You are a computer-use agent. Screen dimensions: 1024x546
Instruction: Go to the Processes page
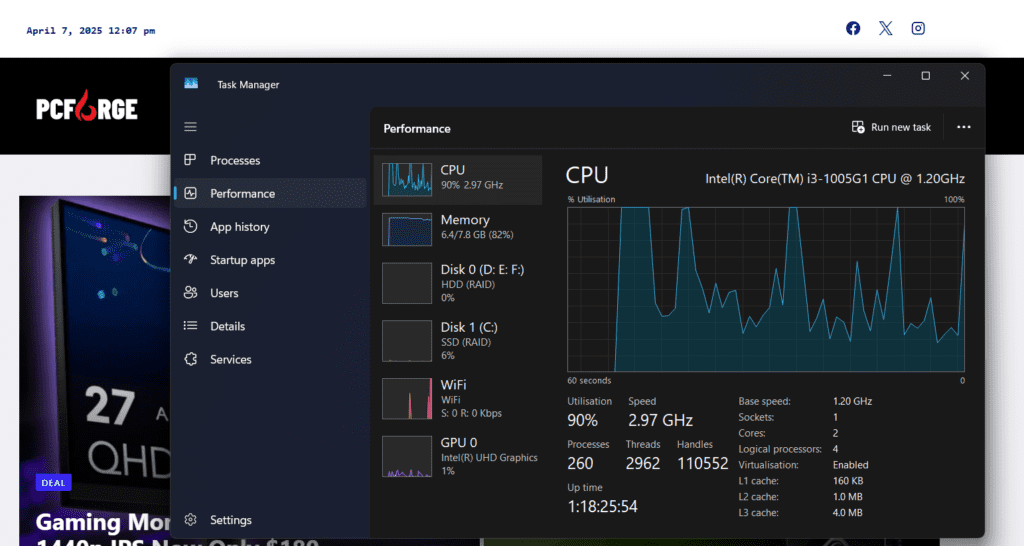[235, 160]
